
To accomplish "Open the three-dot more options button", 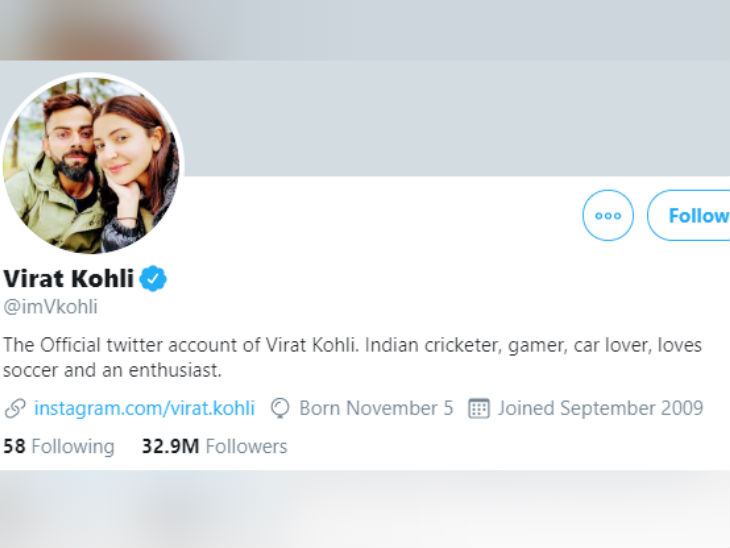I will pos(608,215).
